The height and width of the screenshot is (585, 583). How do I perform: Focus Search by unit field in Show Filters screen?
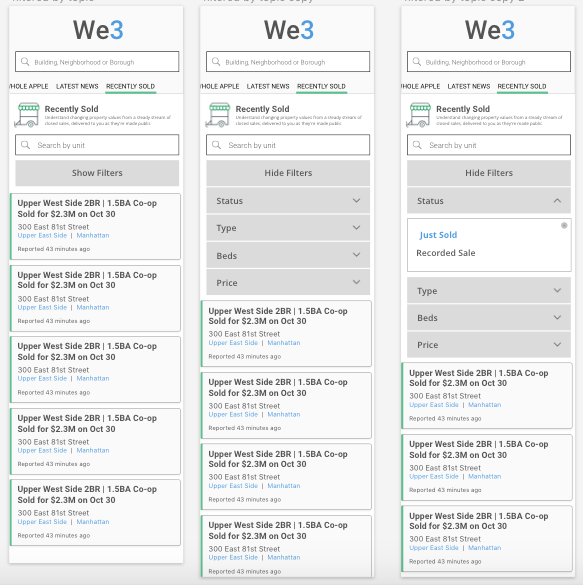pos(97,145)
